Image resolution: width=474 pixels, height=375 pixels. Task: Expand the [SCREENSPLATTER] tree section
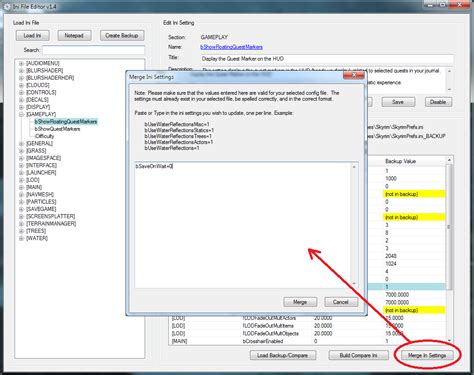(x=21, y=216)
